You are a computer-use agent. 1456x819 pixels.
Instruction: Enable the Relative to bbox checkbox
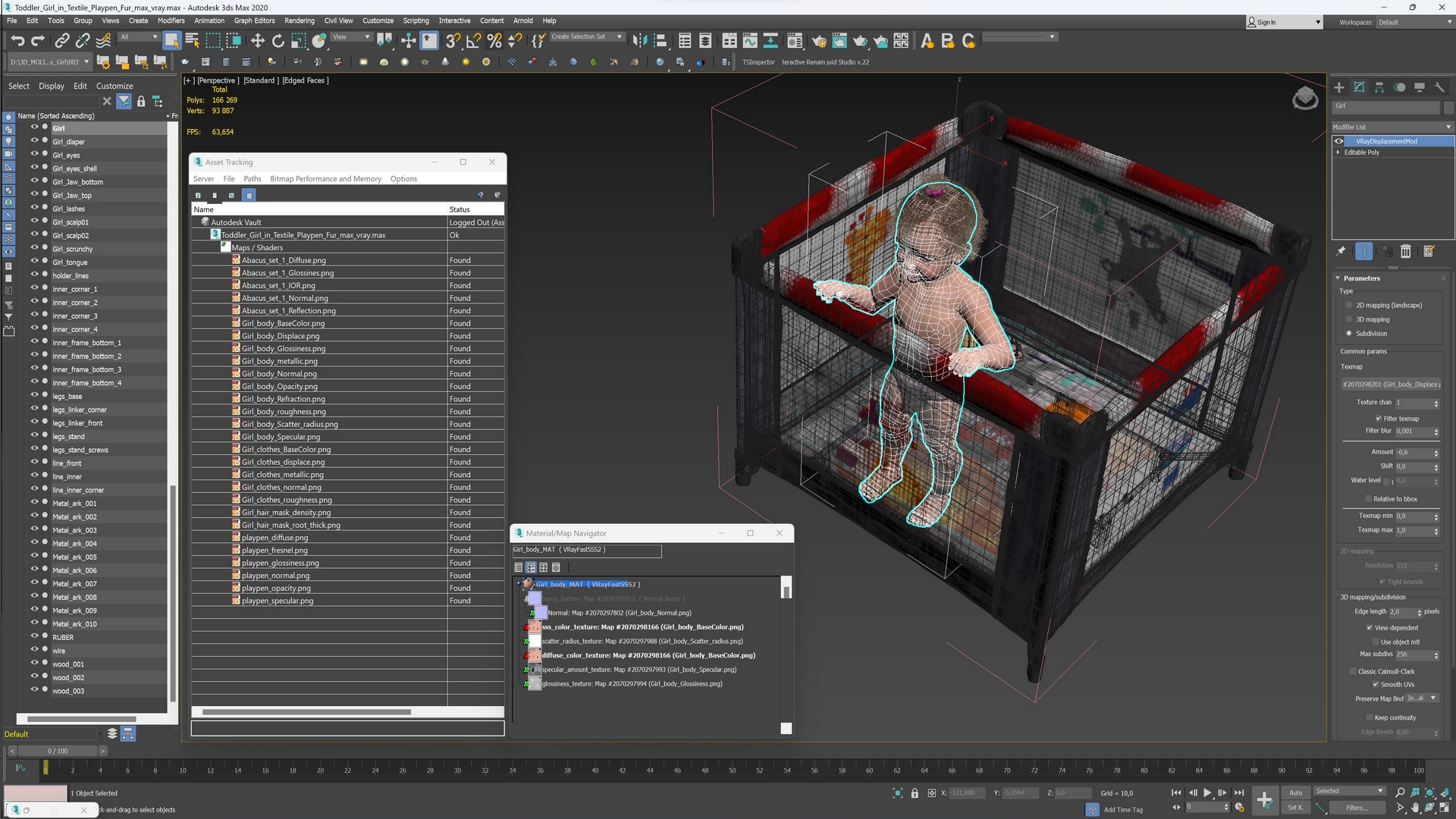click(1369, 499)
